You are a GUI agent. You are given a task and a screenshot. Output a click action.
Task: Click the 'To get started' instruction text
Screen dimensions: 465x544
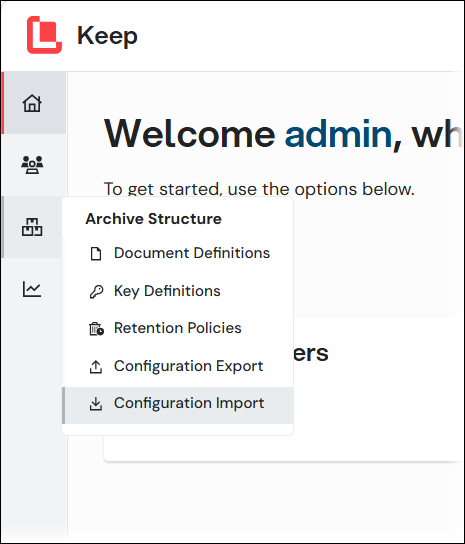(x=259, y=189)
